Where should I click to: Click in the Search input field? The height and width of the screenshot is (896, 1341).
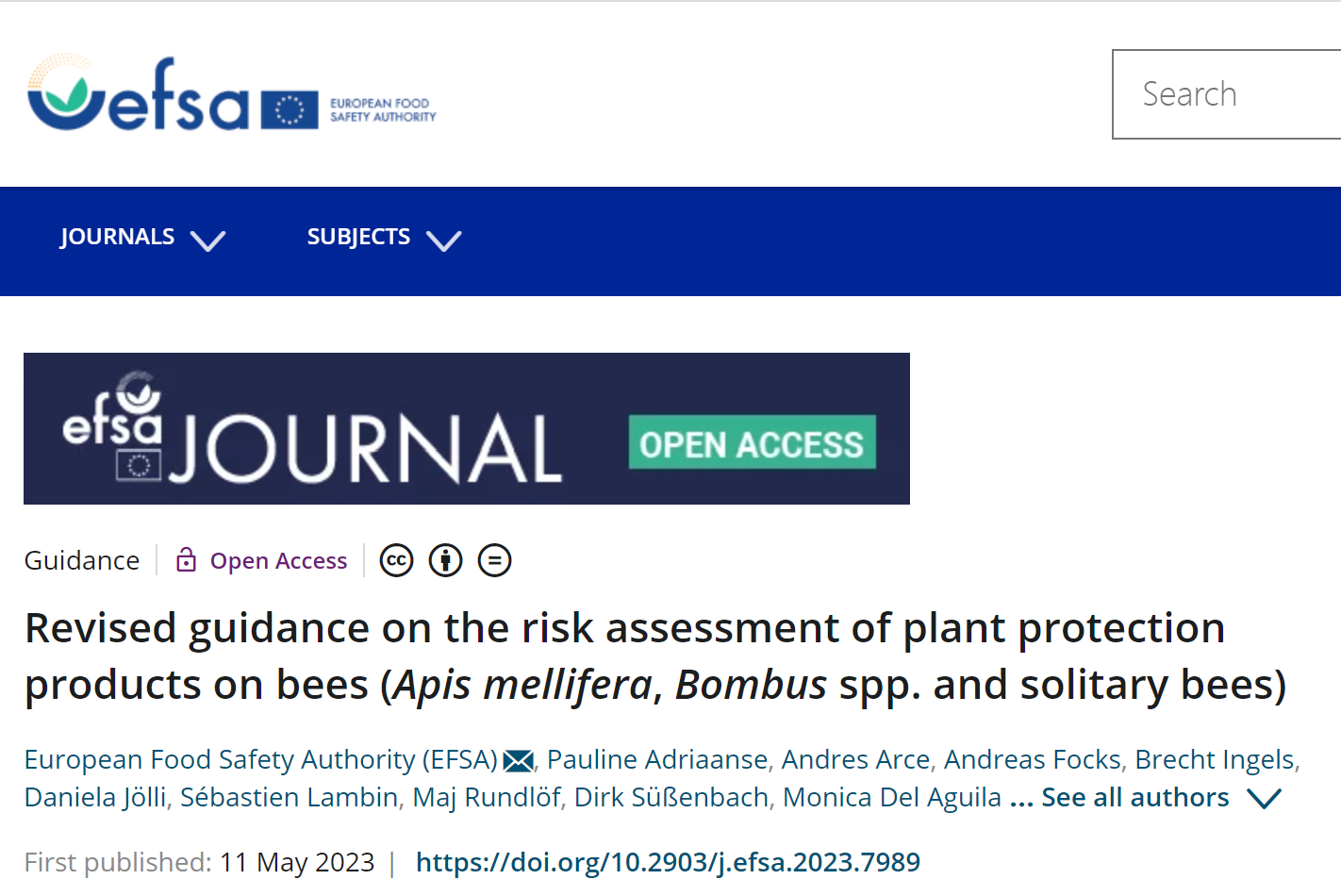1226,94
